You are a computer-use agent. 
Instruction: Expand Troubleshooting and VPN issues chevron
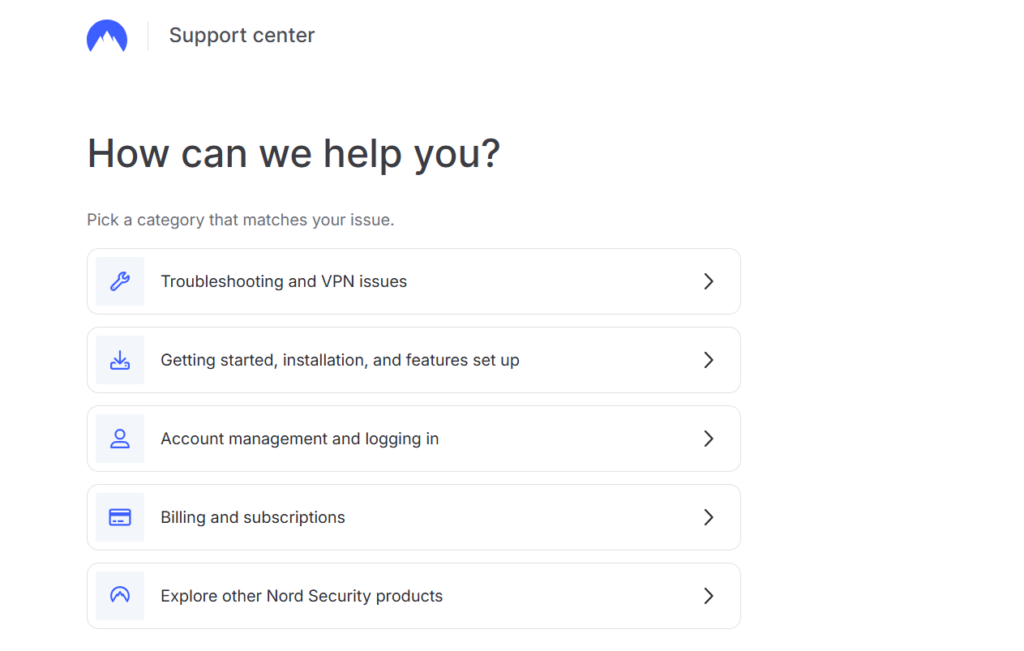708,282
